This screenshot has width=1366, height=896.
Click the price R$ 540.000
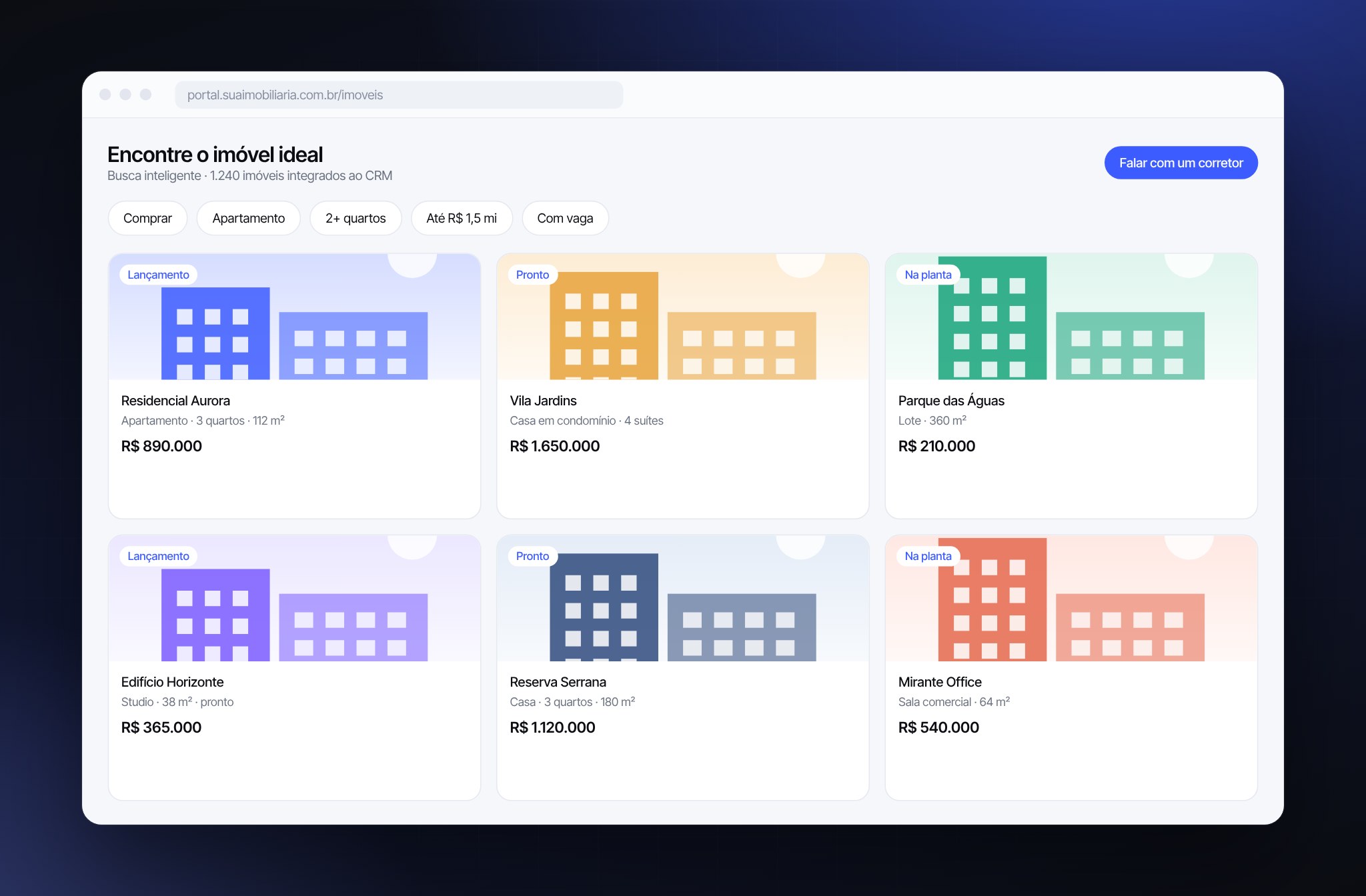938,727
